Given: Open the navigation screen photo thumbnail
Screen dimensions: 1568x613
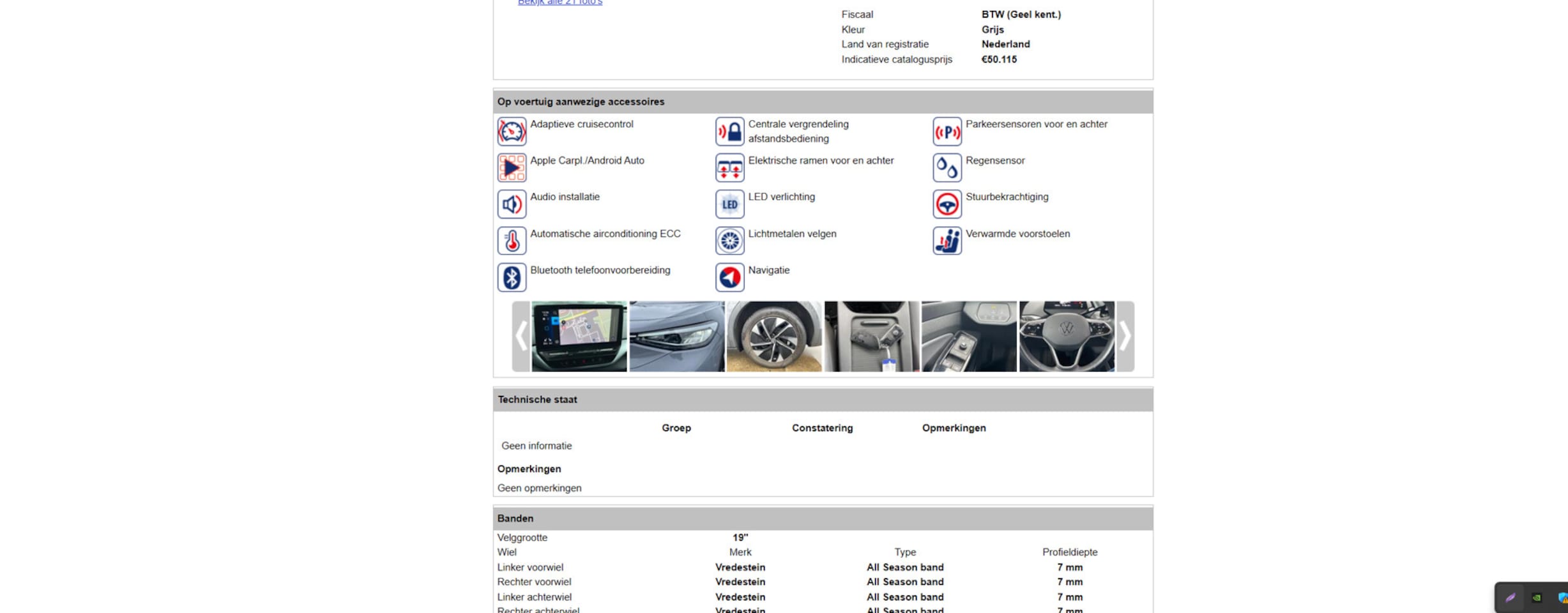Looking at the screenshot, I should (579, 337).
